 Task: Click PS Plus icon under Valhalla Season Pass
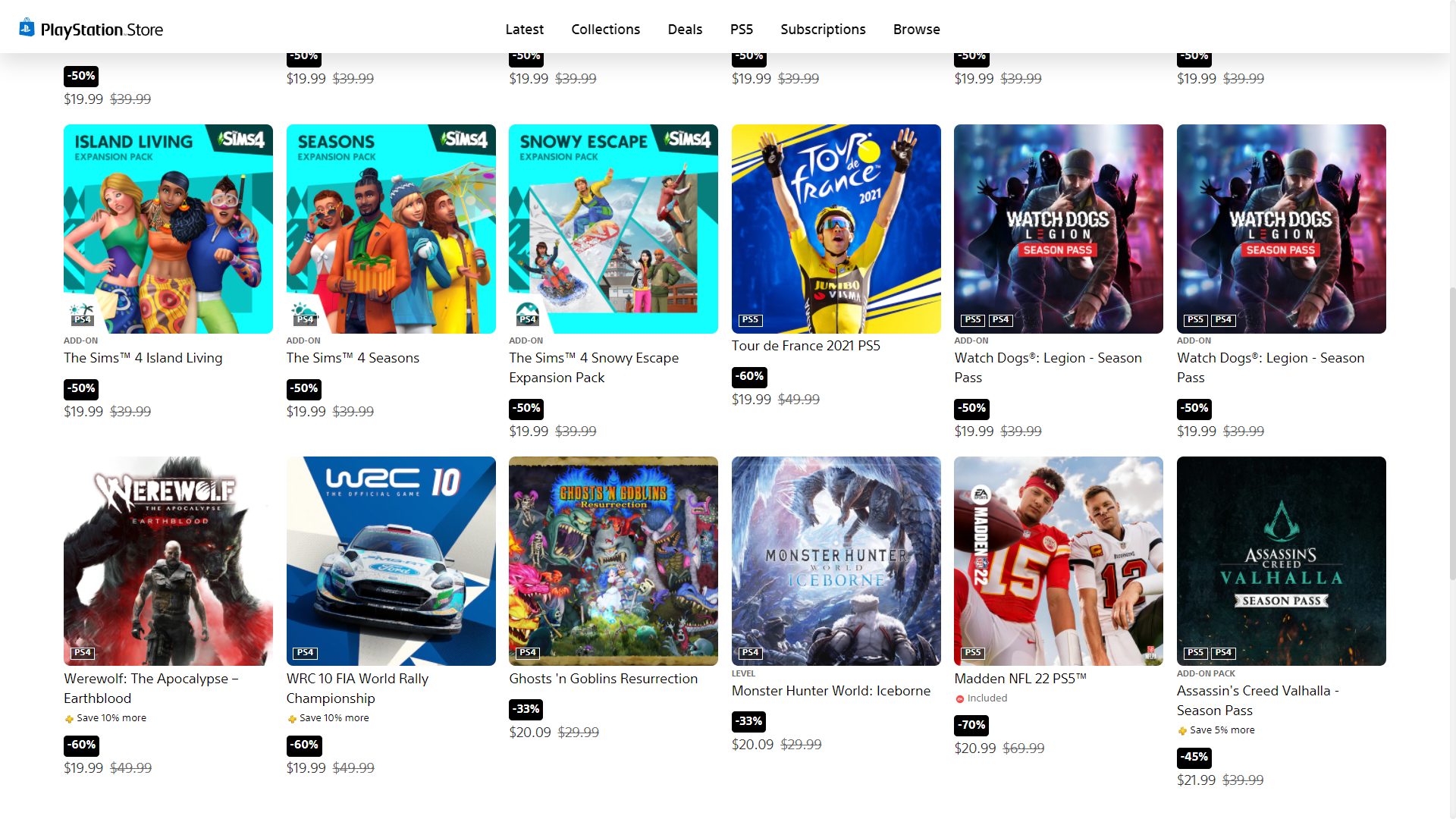pos(1182,731)
